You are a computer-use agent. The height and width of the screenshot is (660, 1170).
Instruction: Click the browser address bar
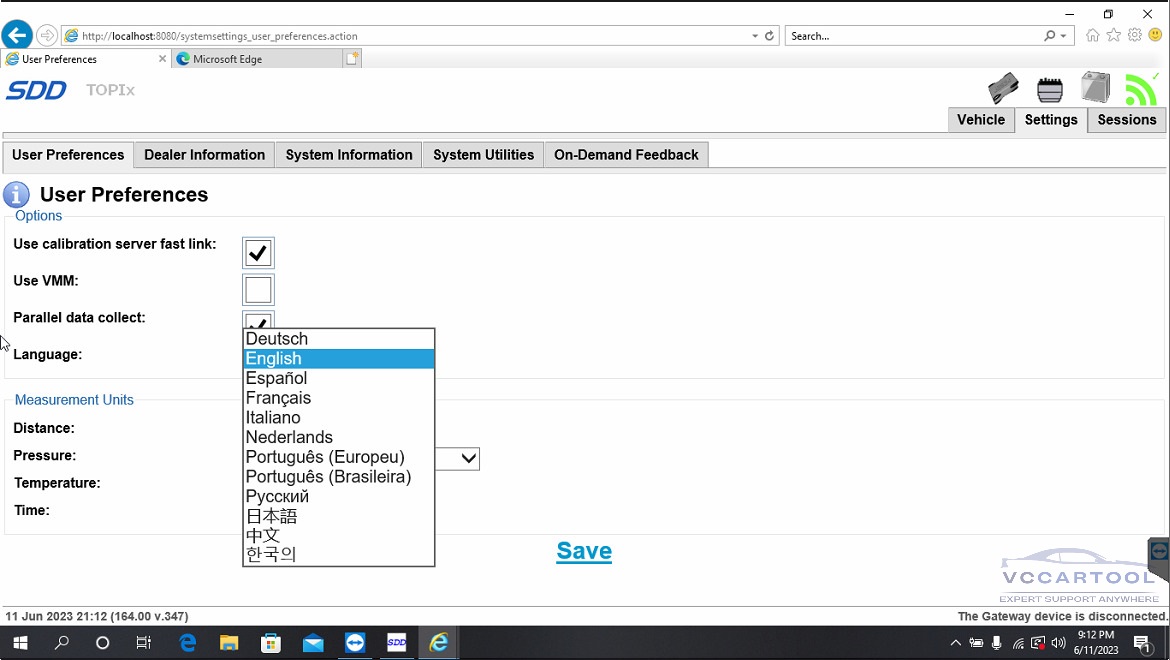coord(400,36)
